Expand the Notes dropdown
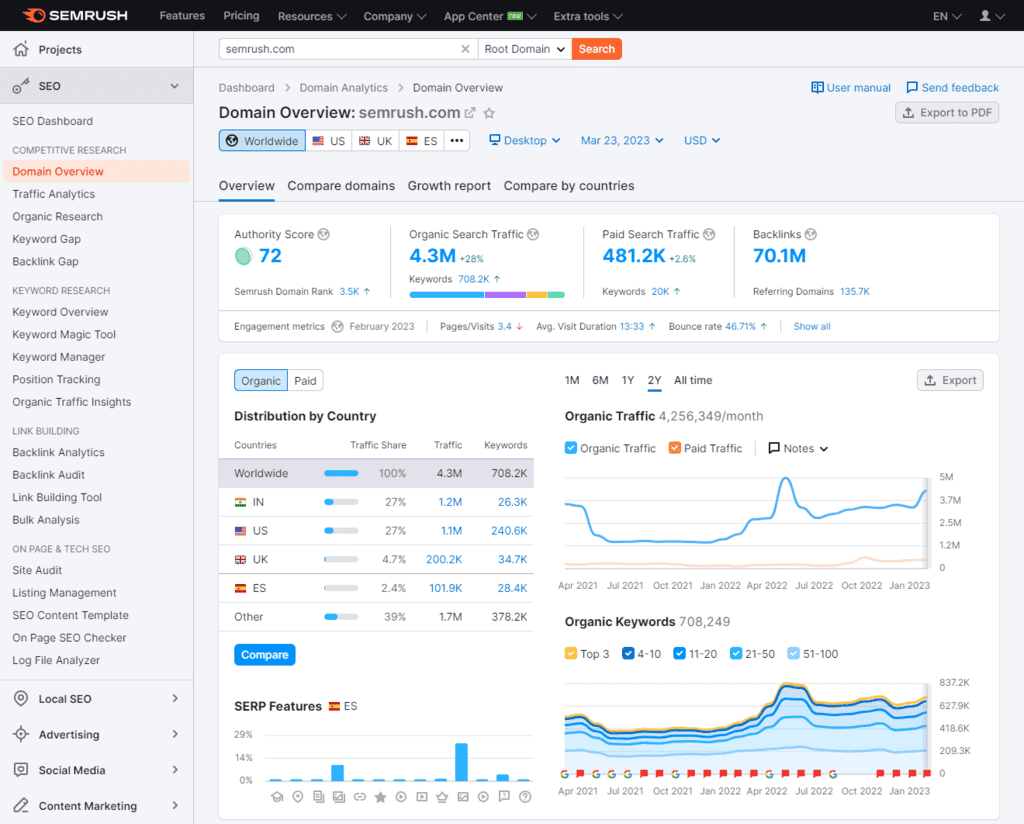1024x824 pixels. pos(798,448)
